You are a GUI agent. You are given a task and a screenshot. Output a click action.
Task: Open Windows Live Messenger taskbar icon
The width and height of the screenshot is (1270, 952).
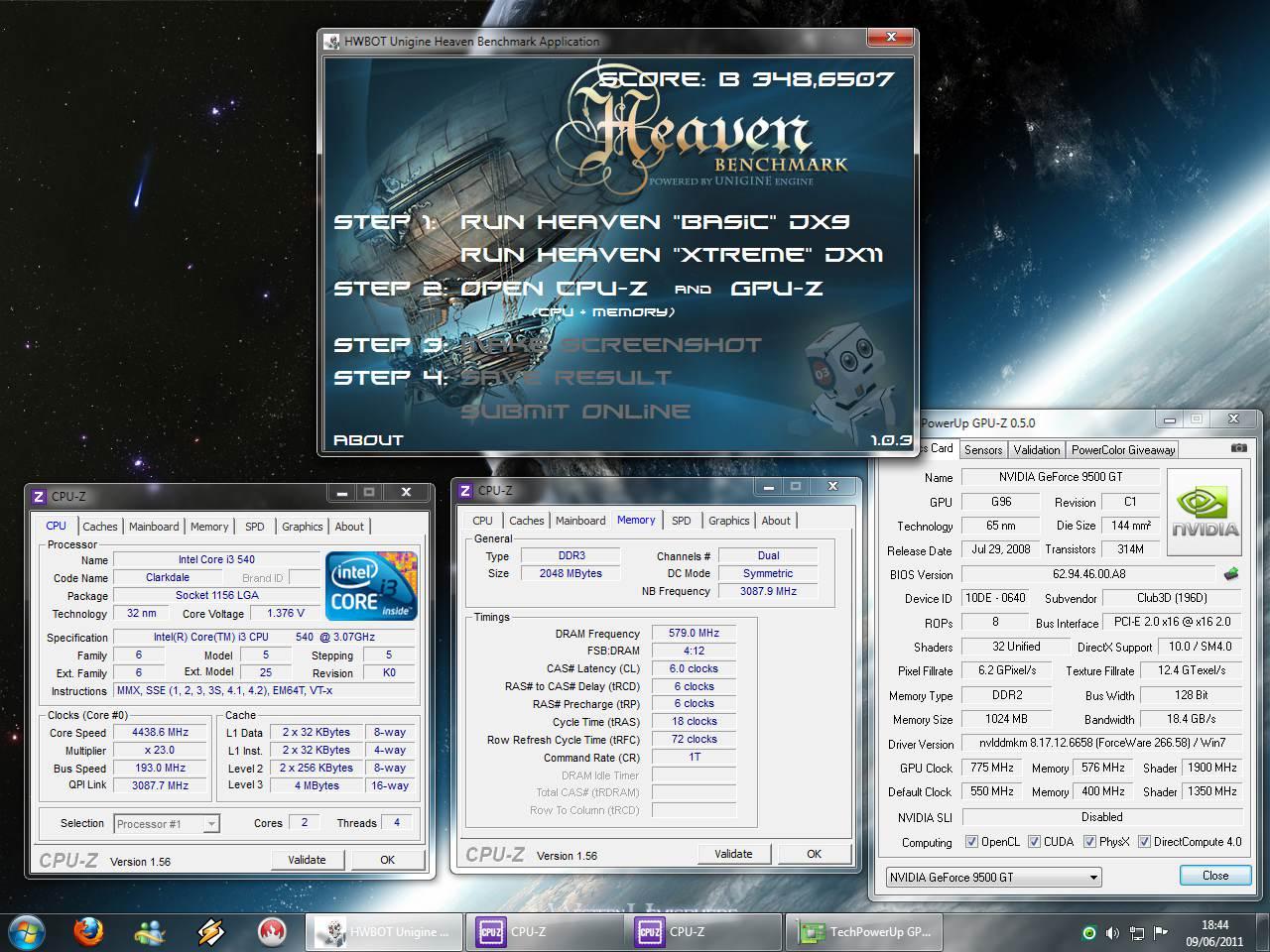[x=151, y=932]
